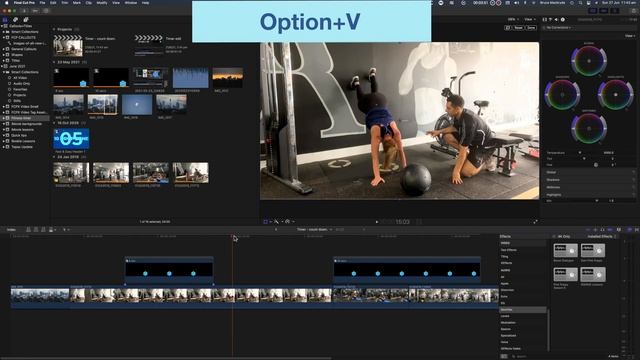Viewport: 640px width, 360px height.
Task: Click the Master color wheel
Action: (x=589, y=61)
